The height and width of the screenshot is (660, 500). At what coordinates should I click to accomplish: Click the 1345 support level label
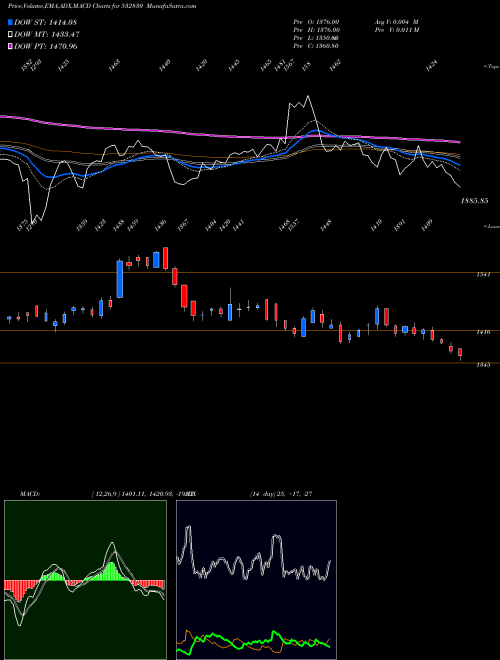click(x=483, y=365)
